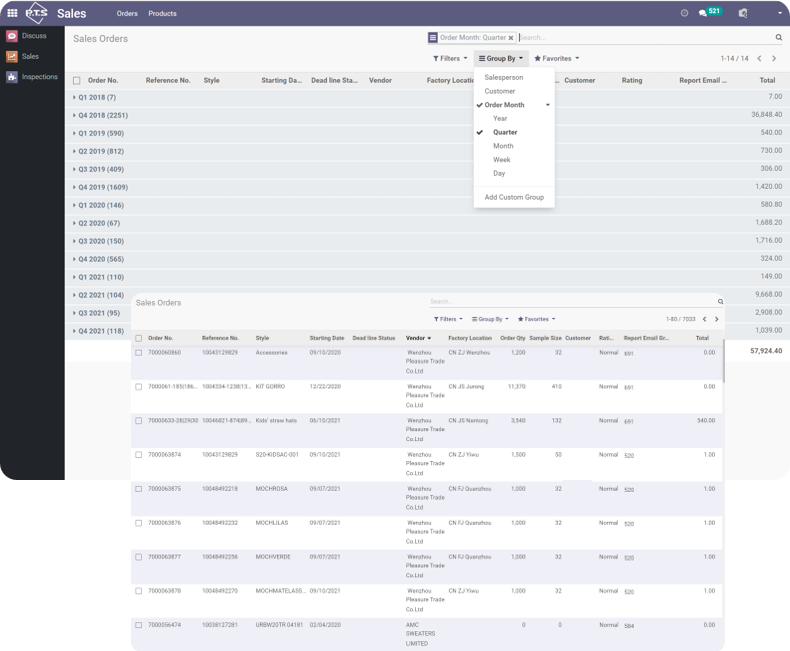Group orders by Day
Viewport: 790px width, 651px height.
(x=499, y=173)
